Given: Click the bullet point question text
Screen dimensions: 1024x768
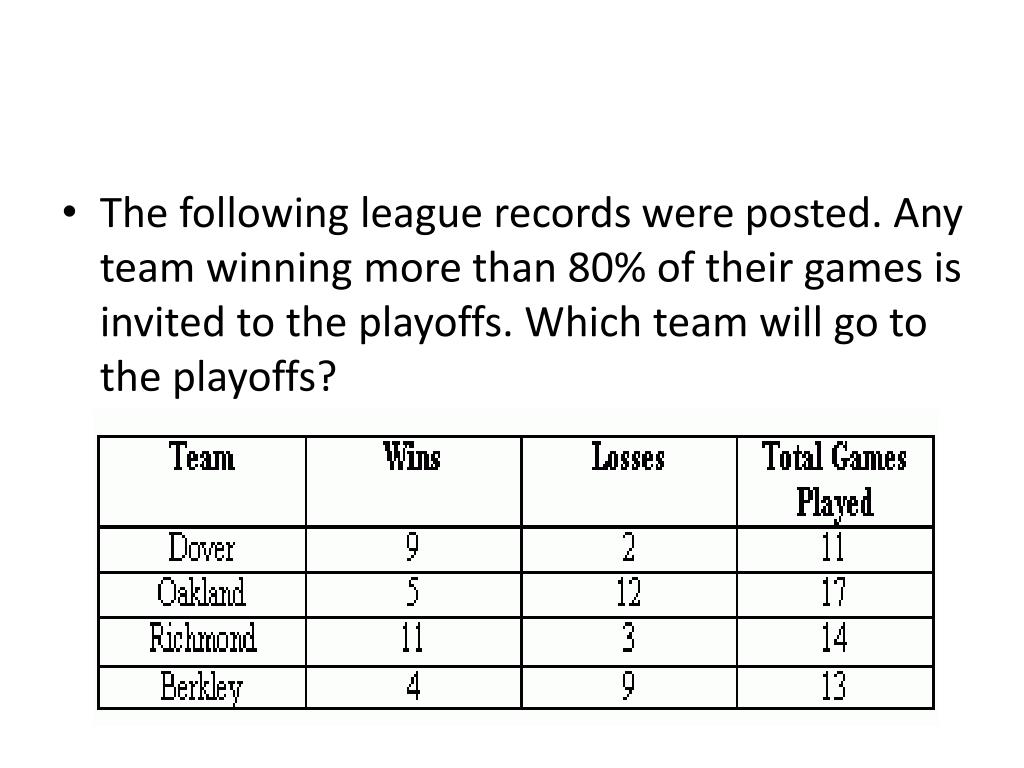Looking at the screenshot, I should [530, 295].
